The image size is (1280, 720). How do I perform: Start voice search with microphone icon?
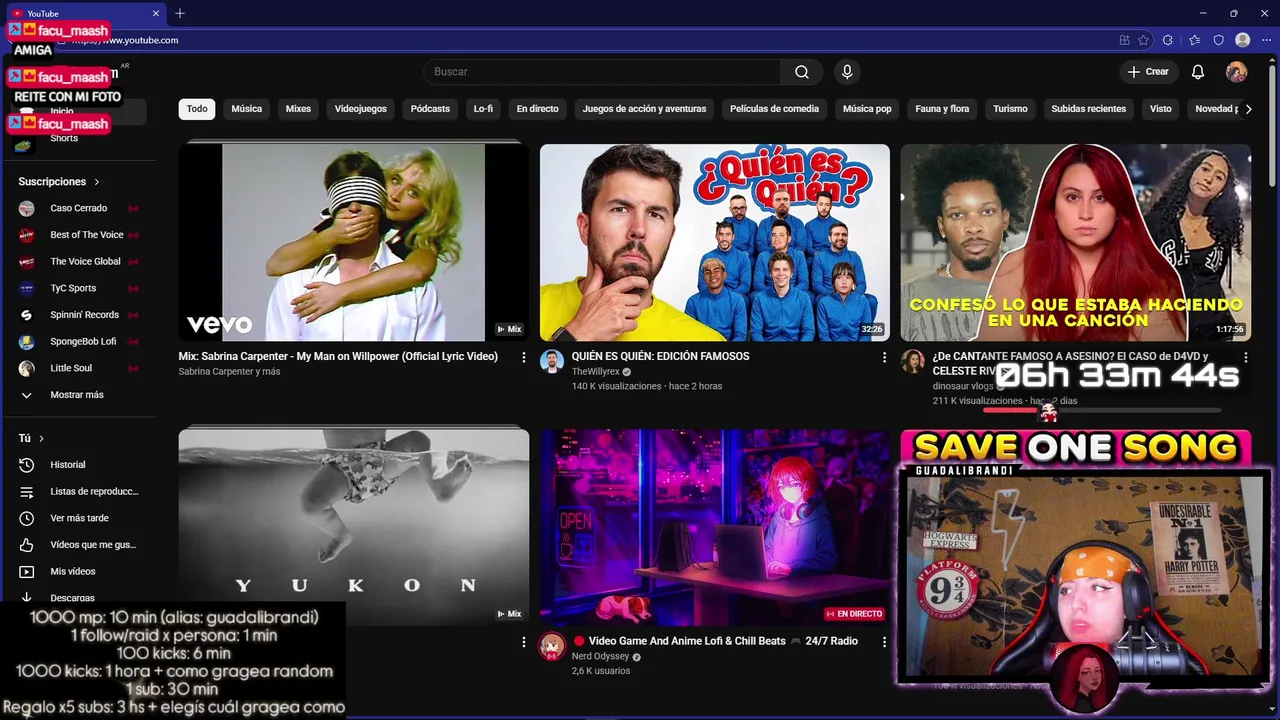pyautogui.click(x=847, y=72)
